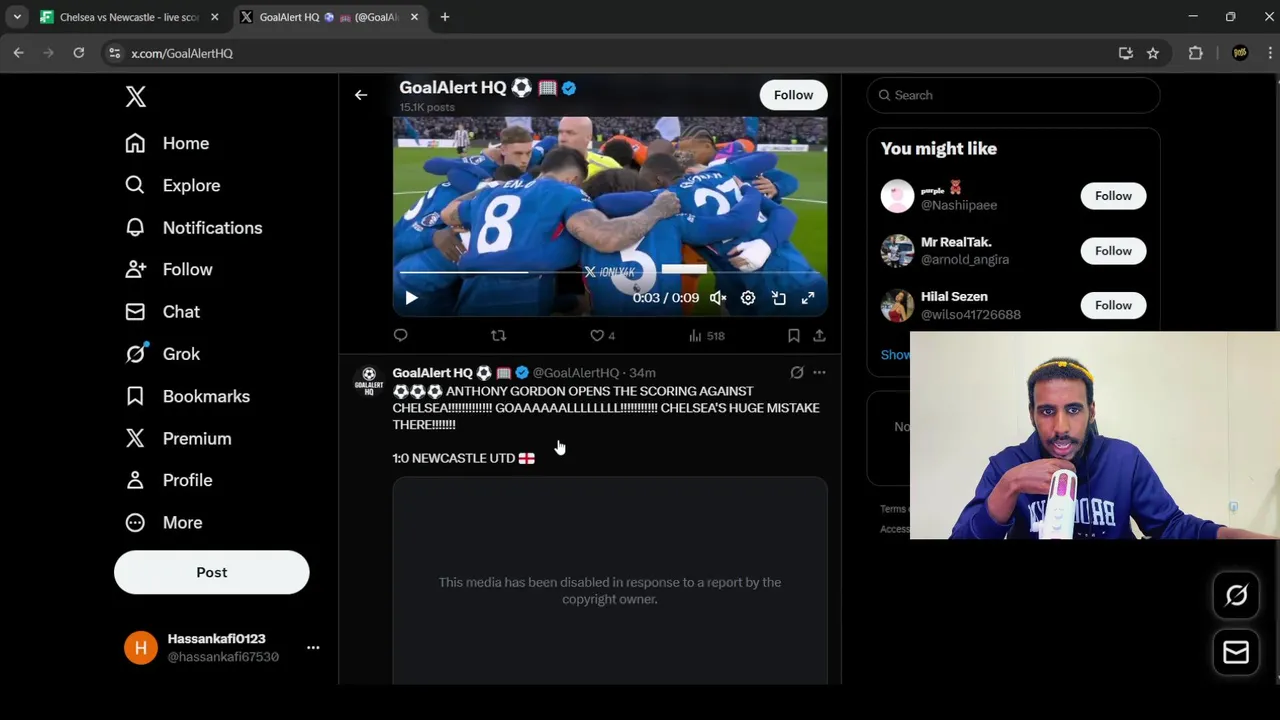Screen dimensions: 1280x720
Task: Follow the GoalAlert HQ account
Action: coord(793,95)
